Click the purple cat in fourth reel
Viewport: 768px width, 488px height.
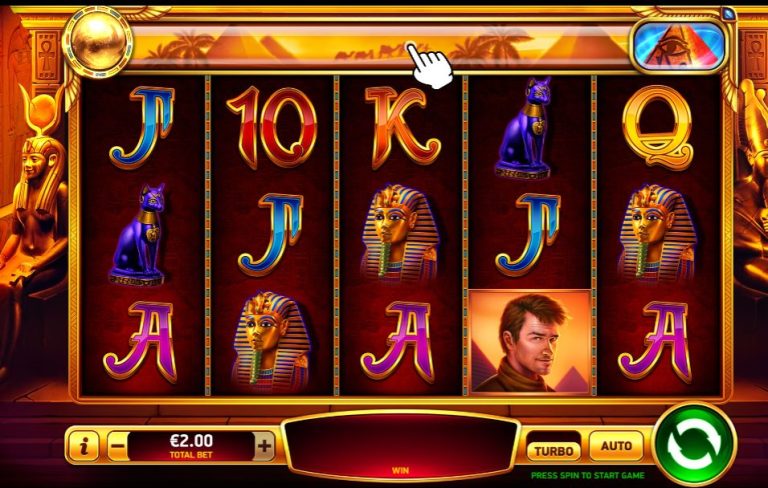click(x=524, y=127)
